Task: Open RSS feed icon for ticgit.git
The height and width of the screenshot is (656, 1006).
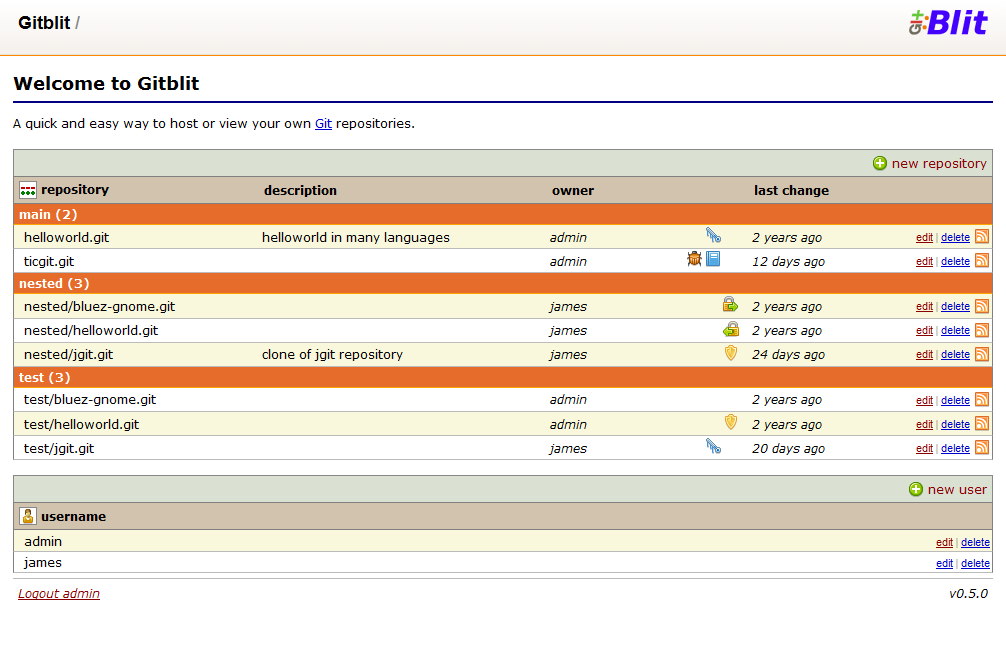Action: click(x=982, y=260)
